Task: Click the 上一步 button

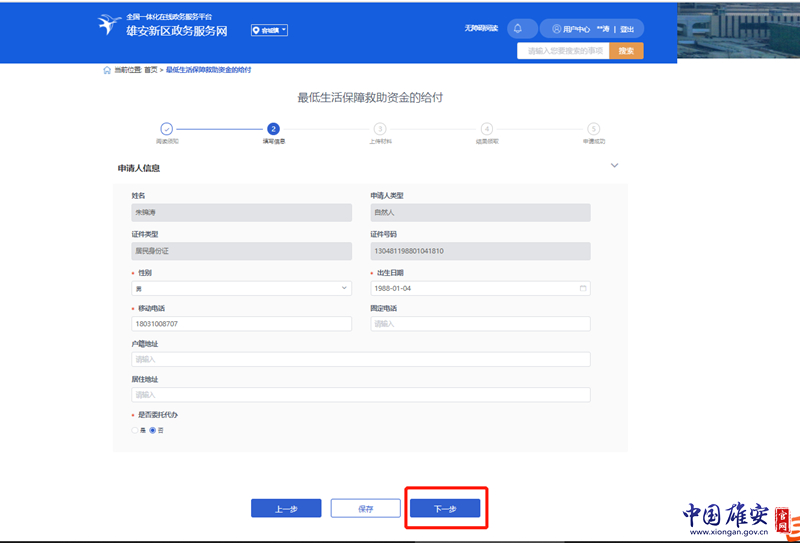Action: tap(286, 508)
